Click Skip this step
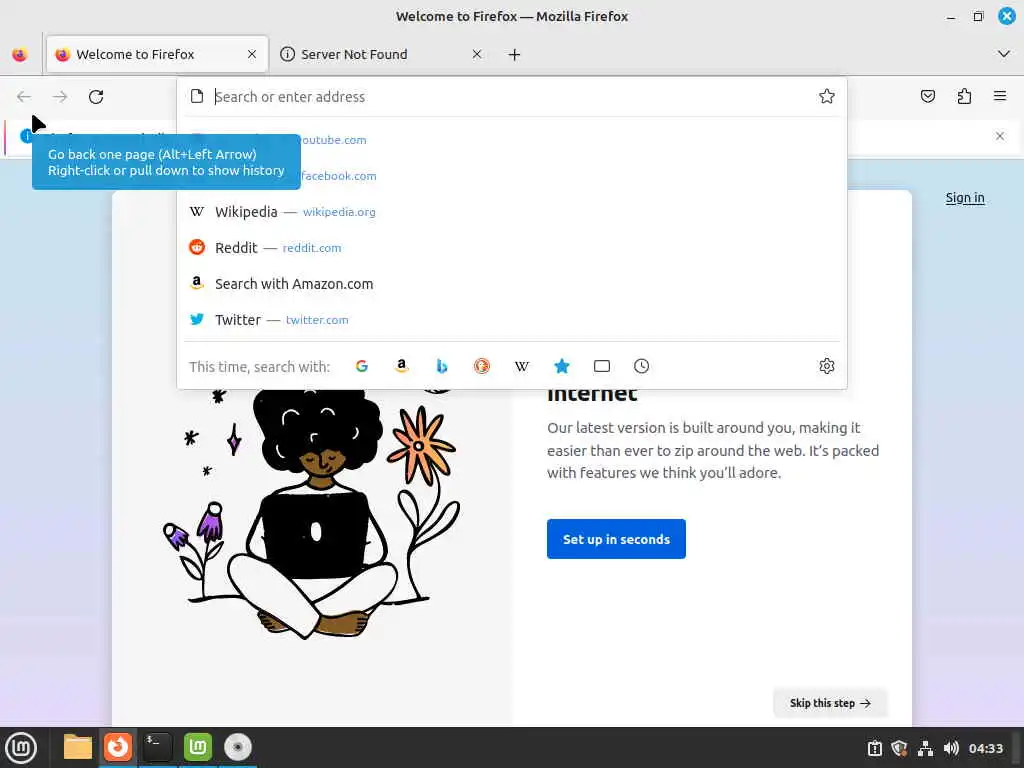 pos(830,703)
